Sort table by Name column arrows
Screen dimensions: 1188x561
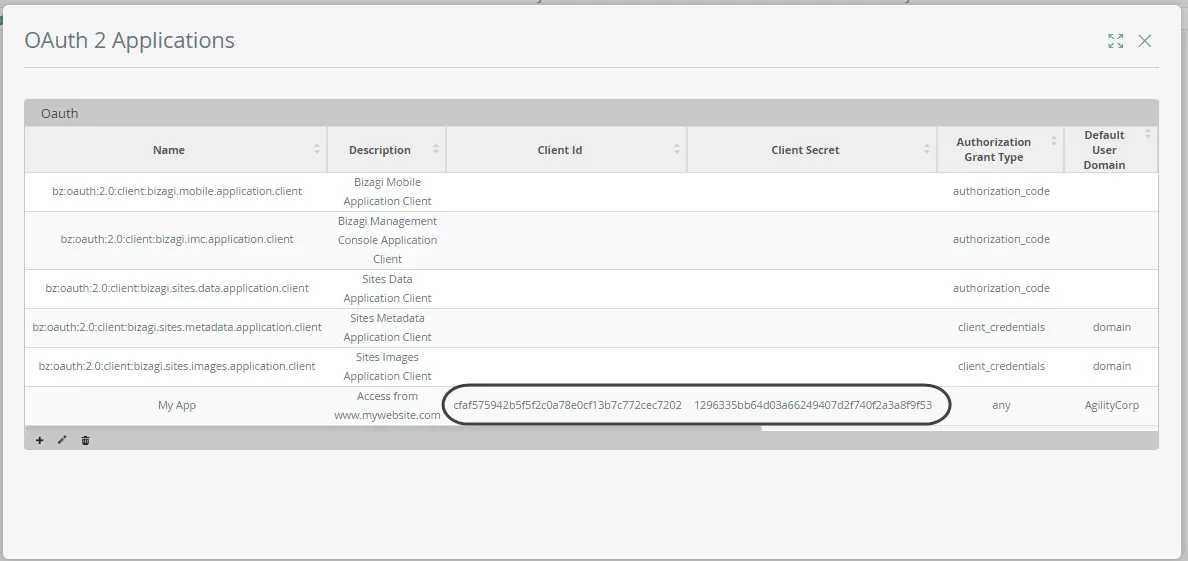317,149
